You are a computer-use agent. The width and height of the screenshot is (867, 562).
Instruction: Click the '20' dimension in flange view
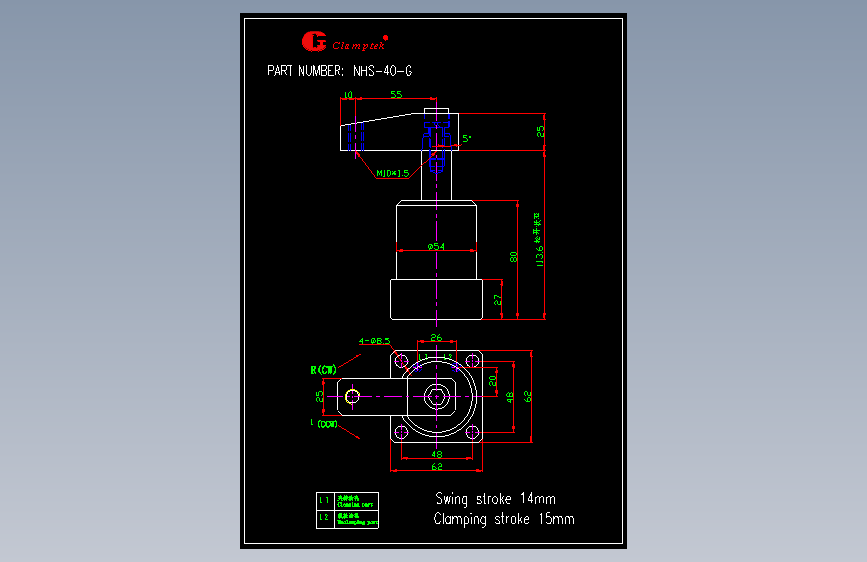pyautogui.click(x=493, y=381)
